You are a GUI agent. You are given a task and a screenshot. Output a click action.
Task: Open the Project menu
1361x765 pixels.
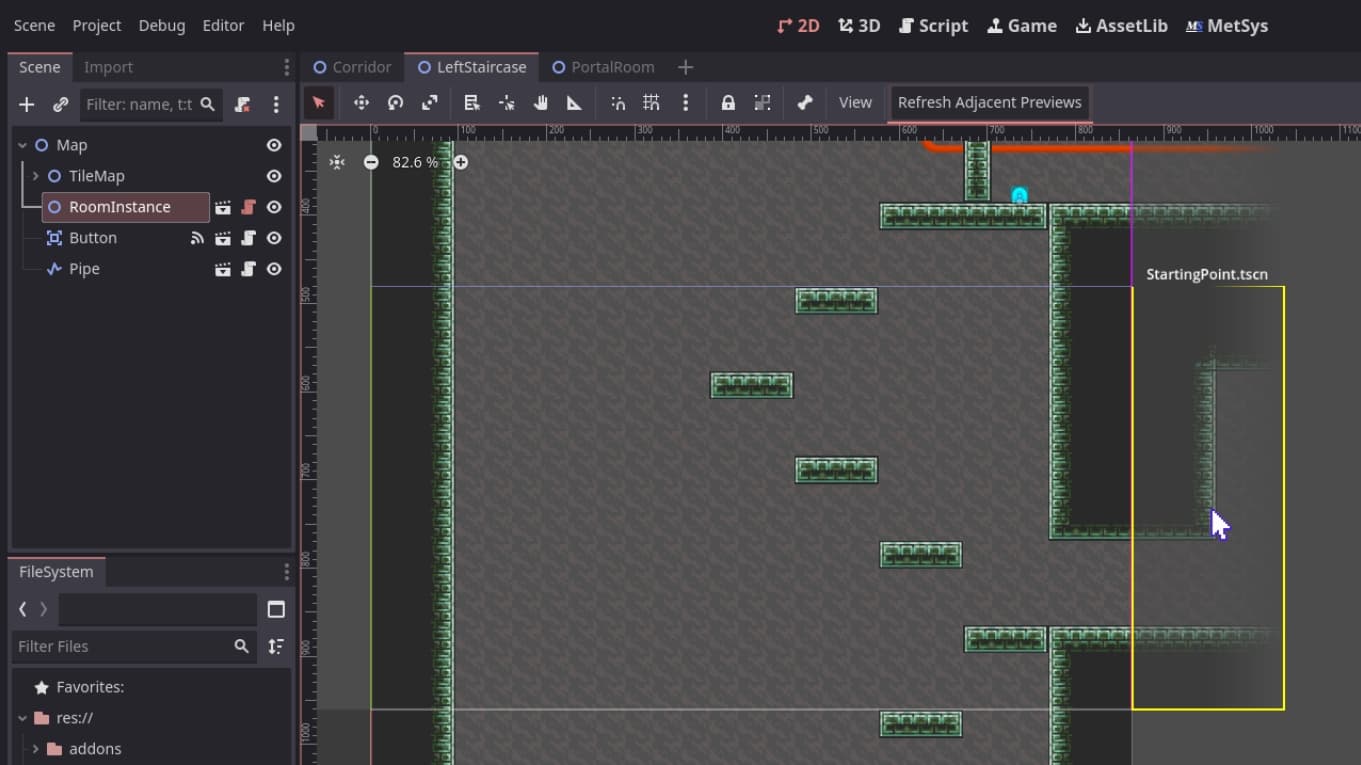click(96, 25)
